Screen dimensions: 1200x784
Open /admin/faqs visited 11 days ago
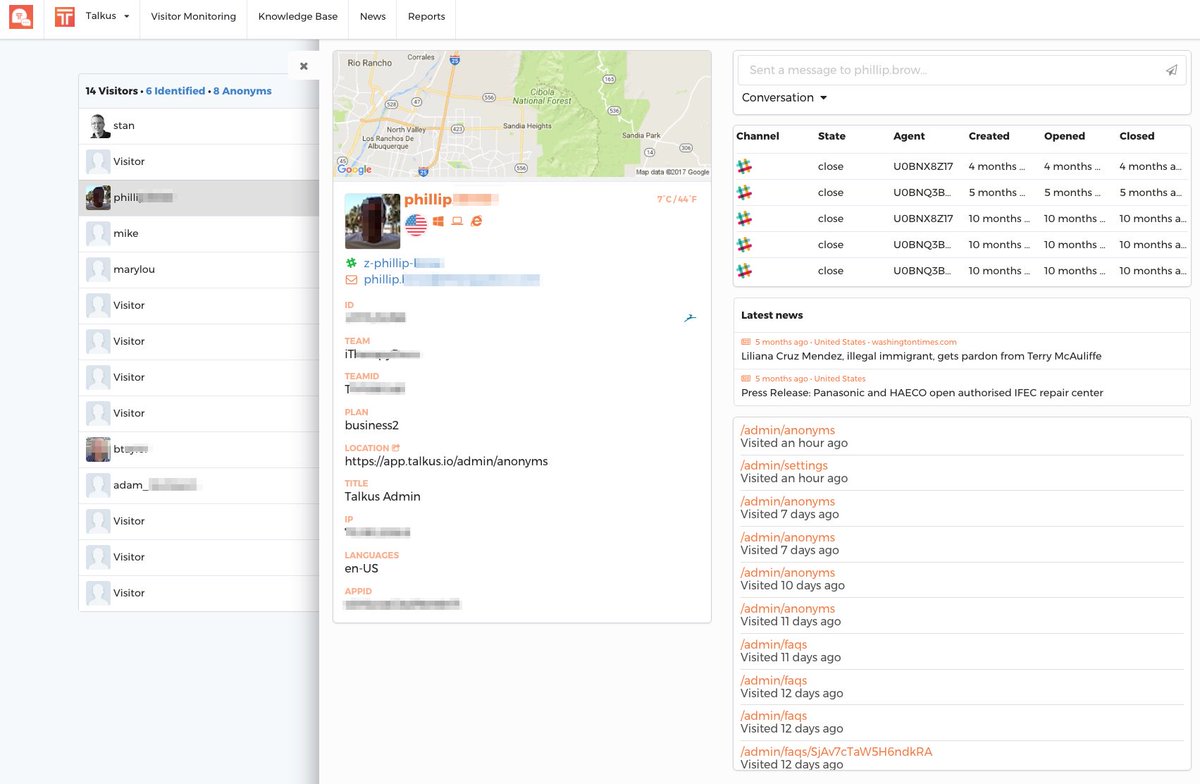773,645
